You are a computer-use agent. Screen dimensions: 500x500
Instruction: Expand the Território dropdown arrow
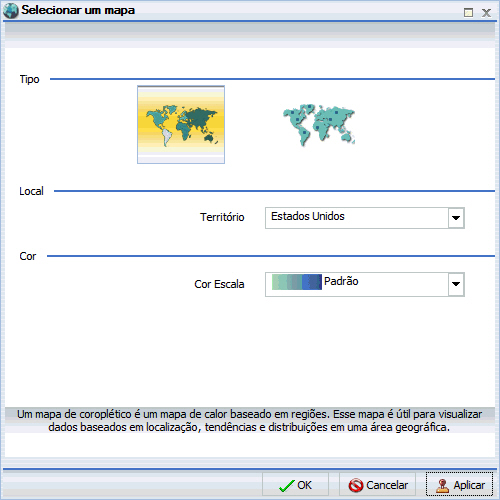click(x=456, y=218)
